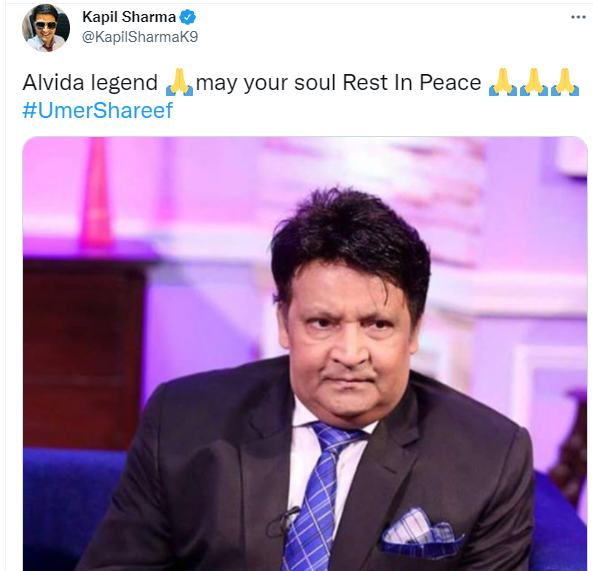Click last praying hands emoji in tweet
The height and width of the screenshot is (571, 593).
565,82
